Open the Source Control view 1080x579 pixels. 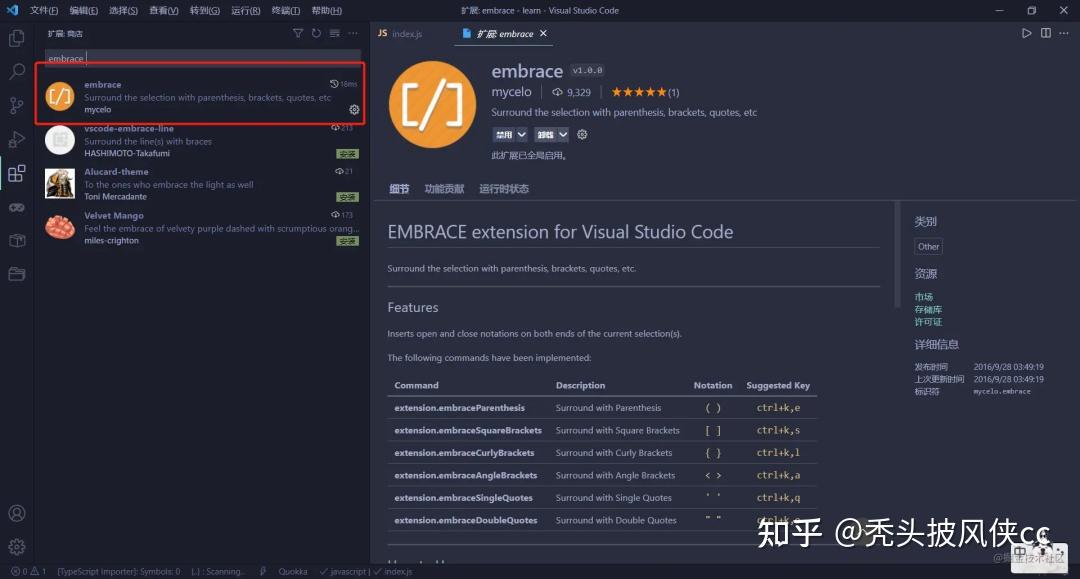click(x=17, y=105)
